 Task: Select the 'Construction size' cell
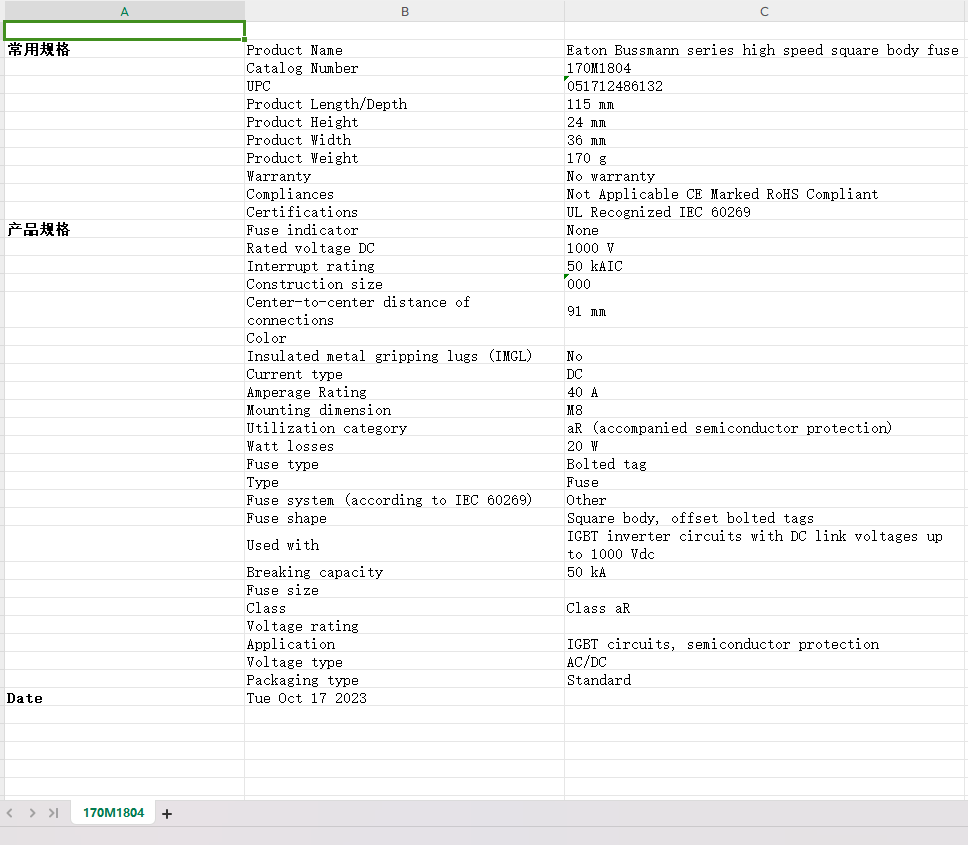click(404, 284)
